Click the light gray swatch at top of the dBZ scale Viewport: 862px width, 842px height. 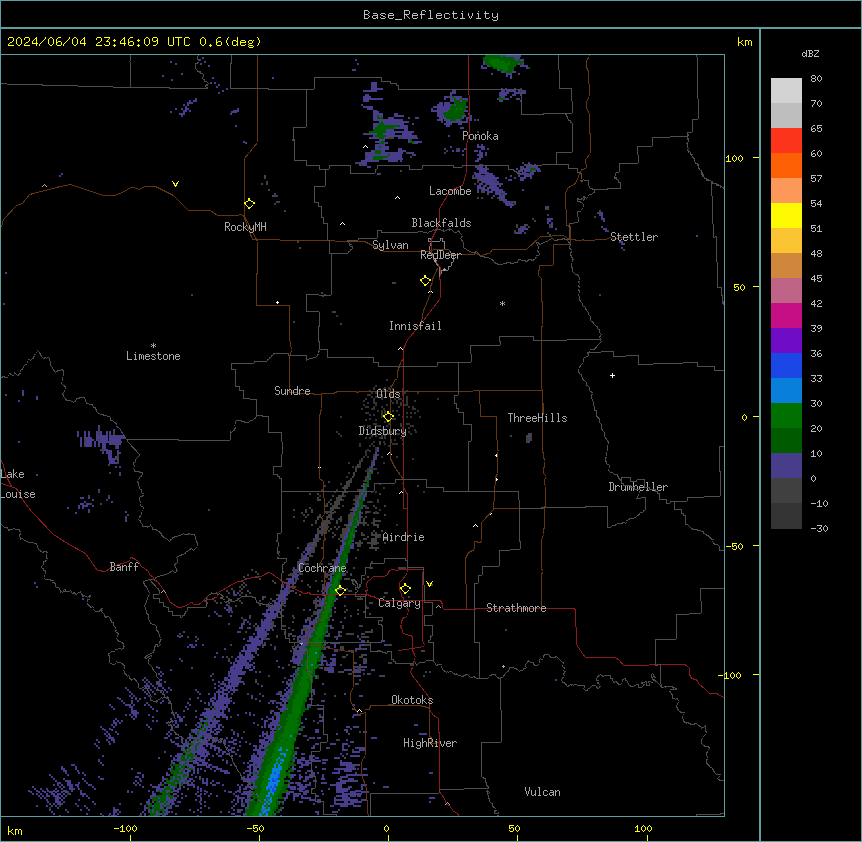pyautogui.click(x=786, y=91)
